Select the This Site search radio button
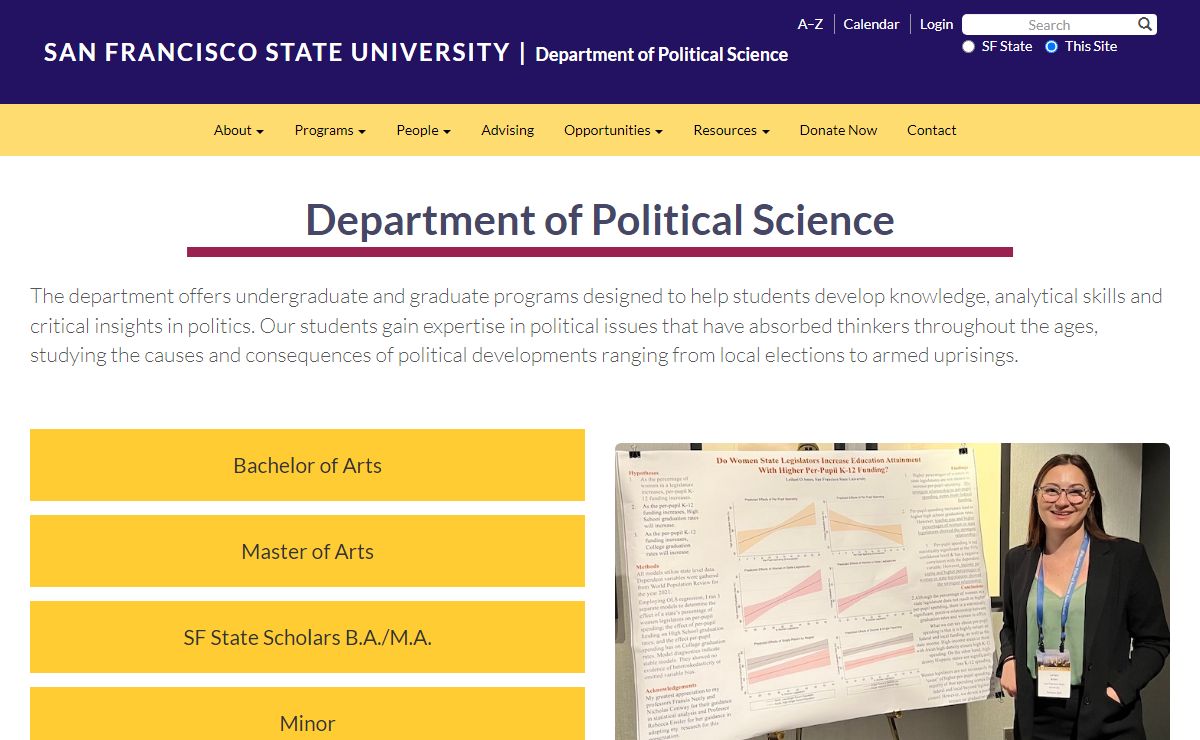 pyautogui.click(x=1051, y=46)
